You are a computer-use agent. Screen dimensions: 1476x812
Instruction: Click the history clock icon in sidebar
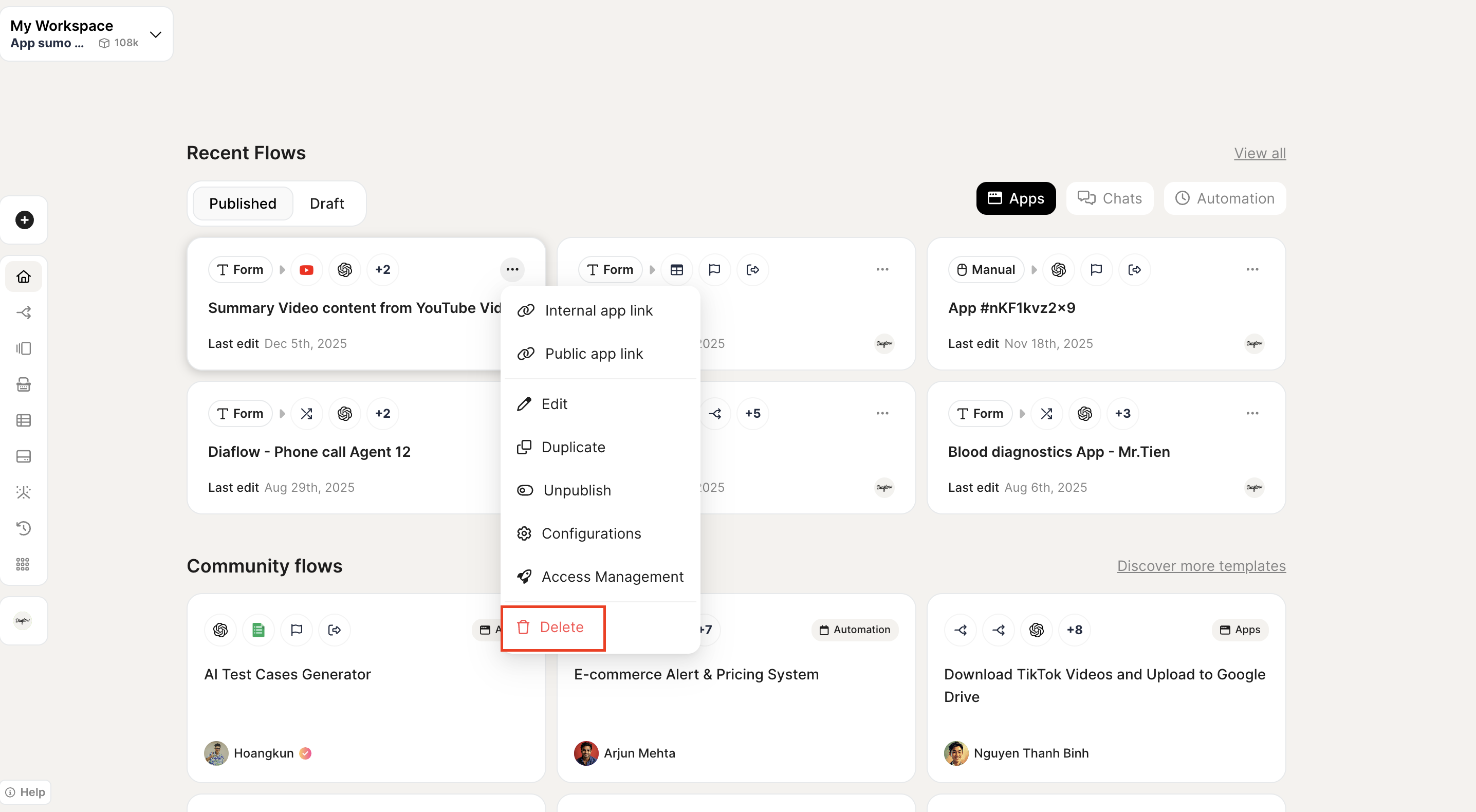point(24,528)
